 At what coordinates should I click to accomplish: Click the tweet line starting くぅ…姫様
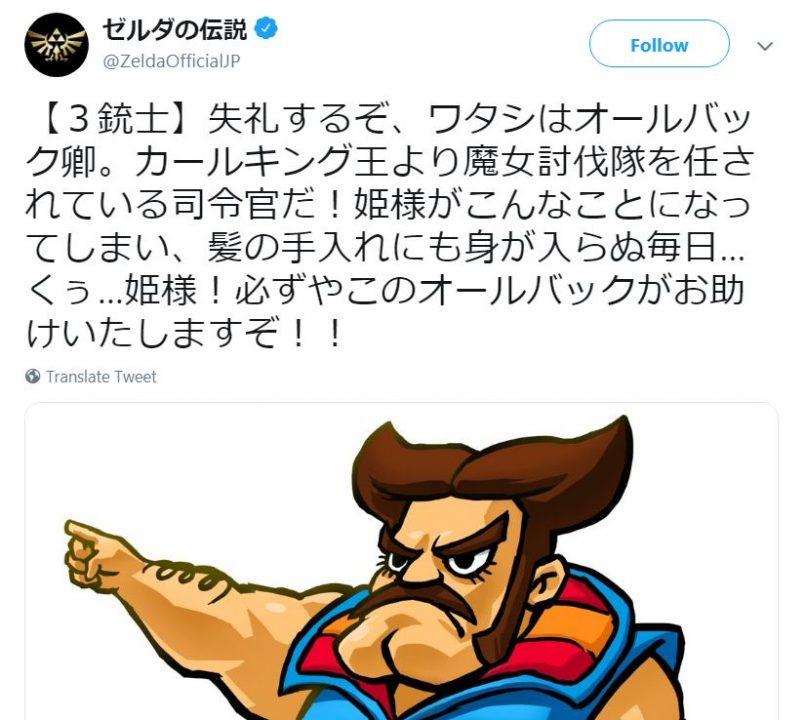385,290
